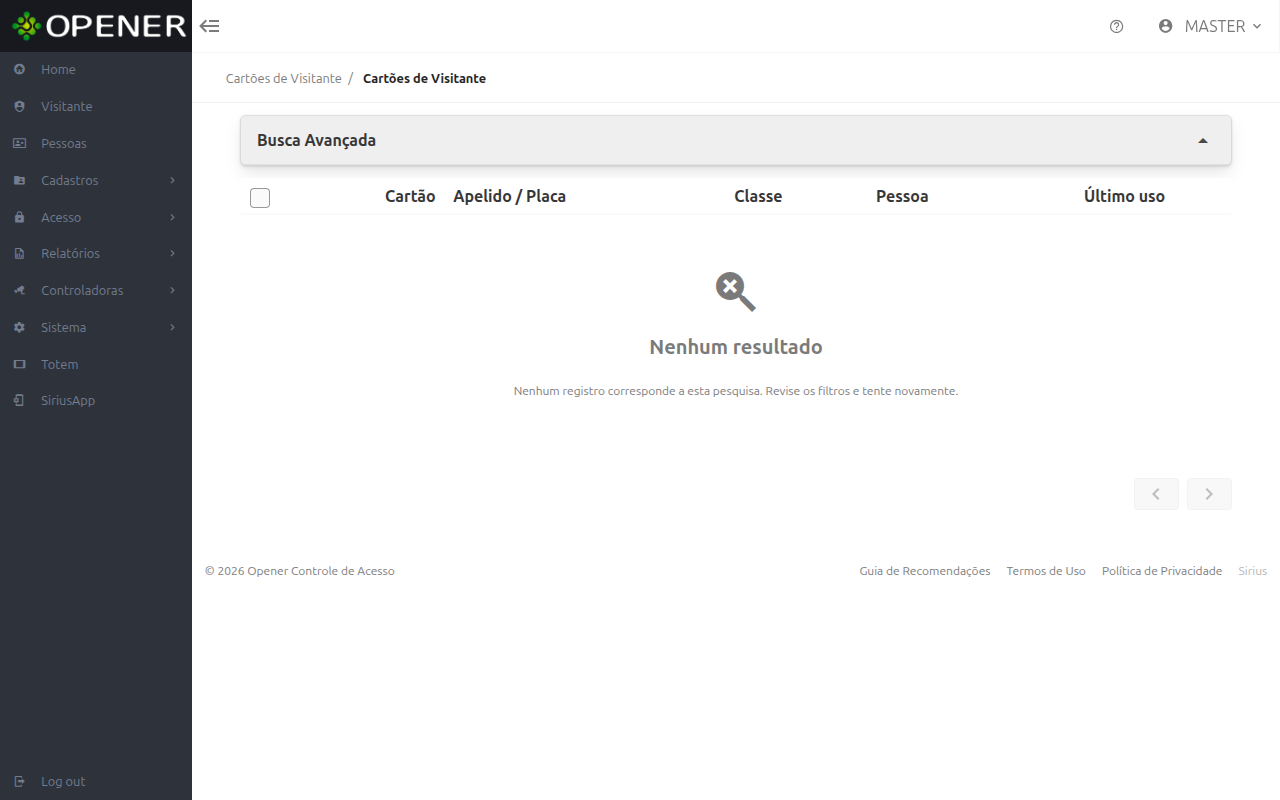Click the Opener logo

point(99,26)
